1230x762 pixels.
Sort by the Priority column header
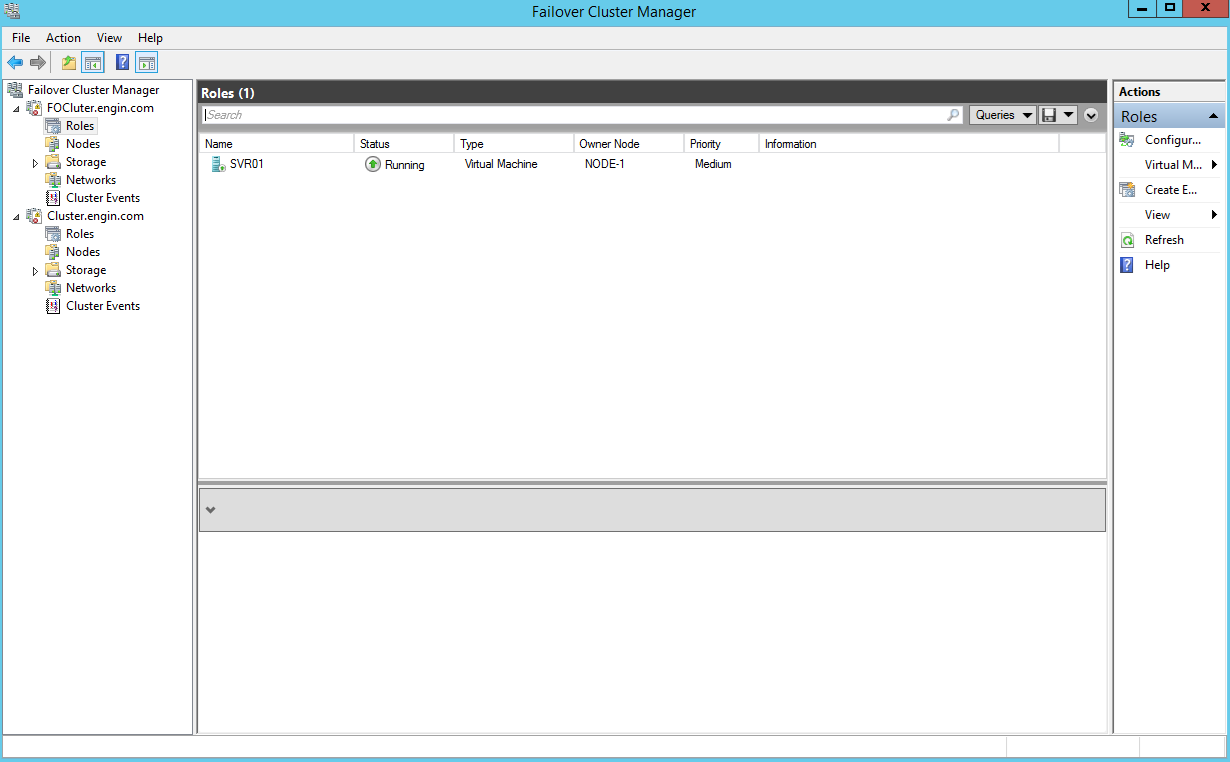pyautogui.click(x=722, y=144)
